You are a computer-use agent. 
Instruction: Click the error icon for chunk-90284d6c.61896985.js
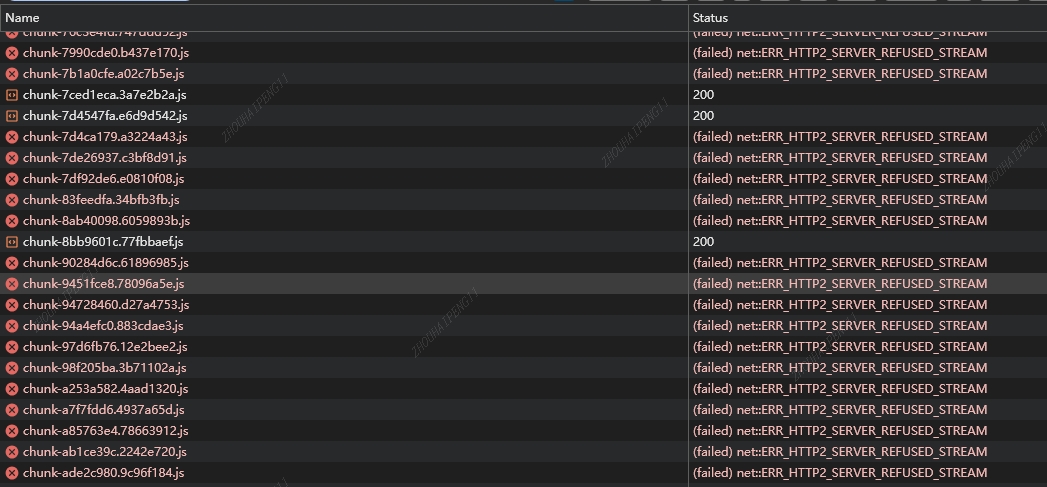(11, 263)
